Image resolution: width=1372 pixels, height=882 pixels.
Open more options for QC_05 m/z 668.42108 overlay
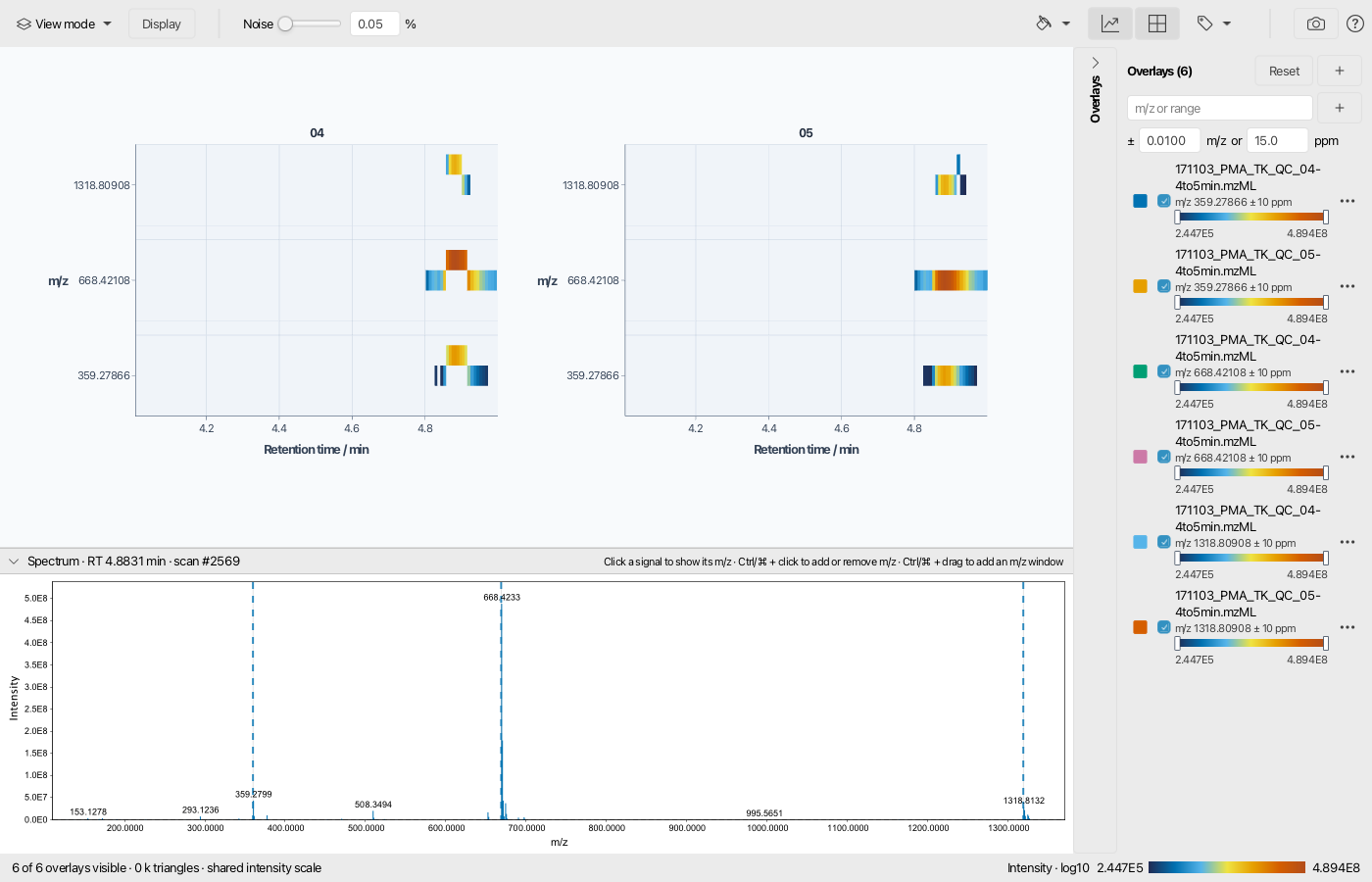1347,457
